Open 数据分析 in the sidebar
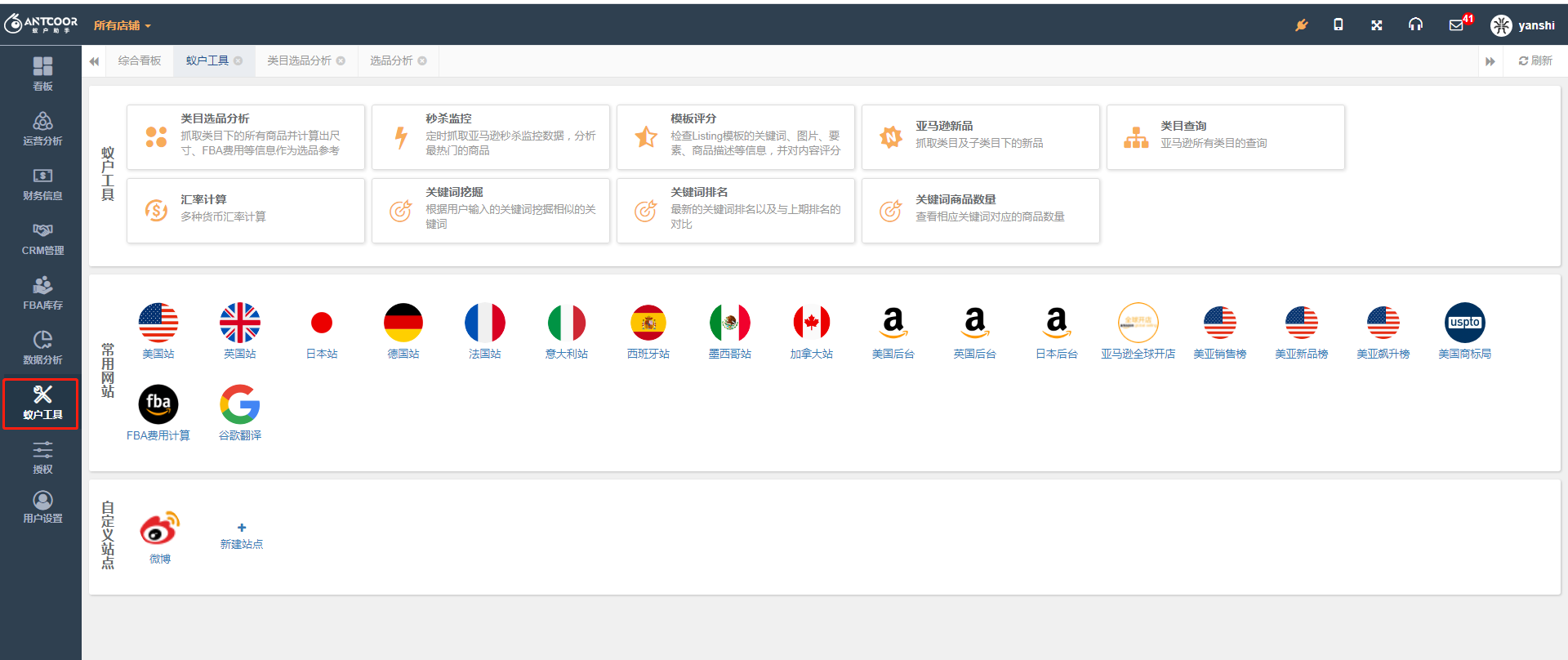The height and width of the screenshot is (660, 1568). pos(42,347)
